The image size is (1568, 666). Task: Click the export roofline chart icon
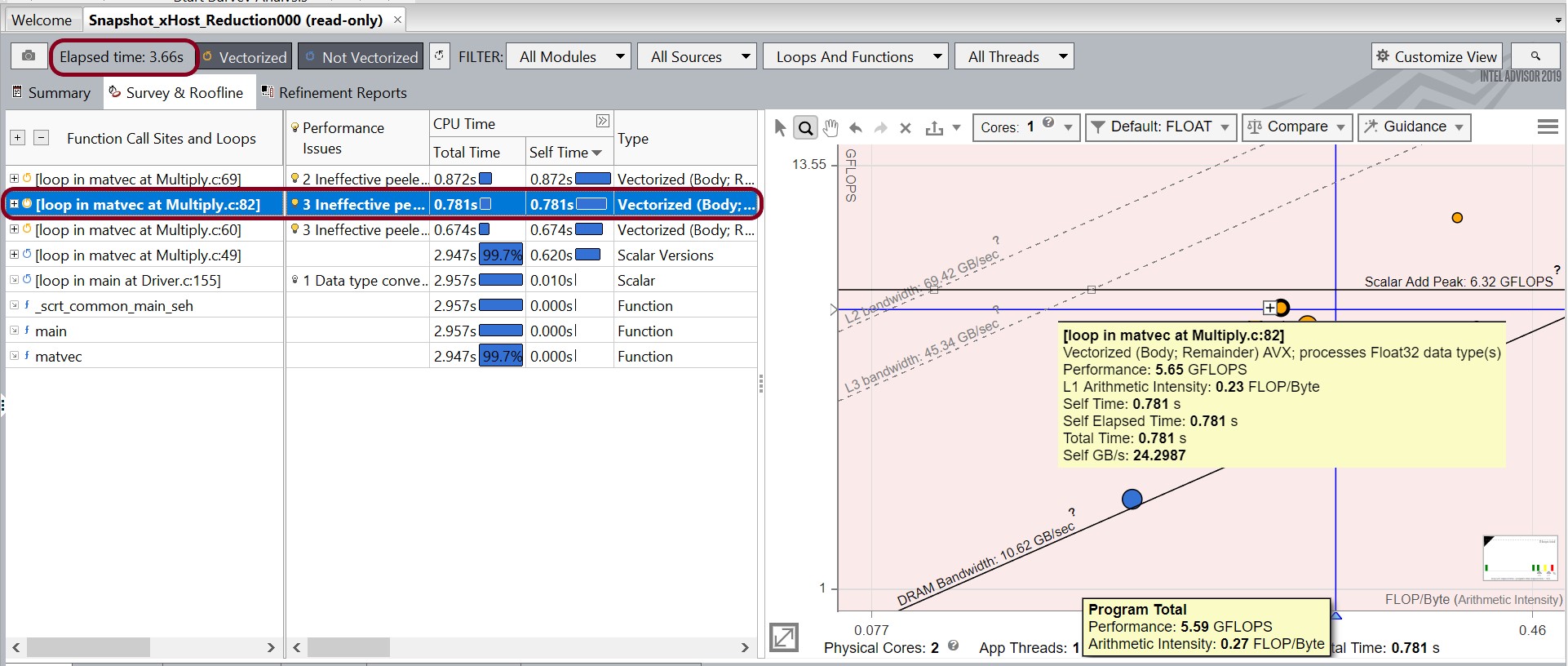click(935, 128)
